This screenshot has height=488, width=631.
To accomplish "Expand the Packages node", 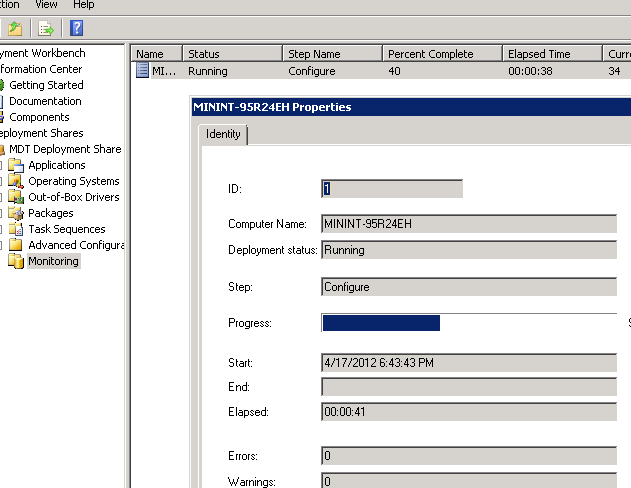I will coord(1,213).
